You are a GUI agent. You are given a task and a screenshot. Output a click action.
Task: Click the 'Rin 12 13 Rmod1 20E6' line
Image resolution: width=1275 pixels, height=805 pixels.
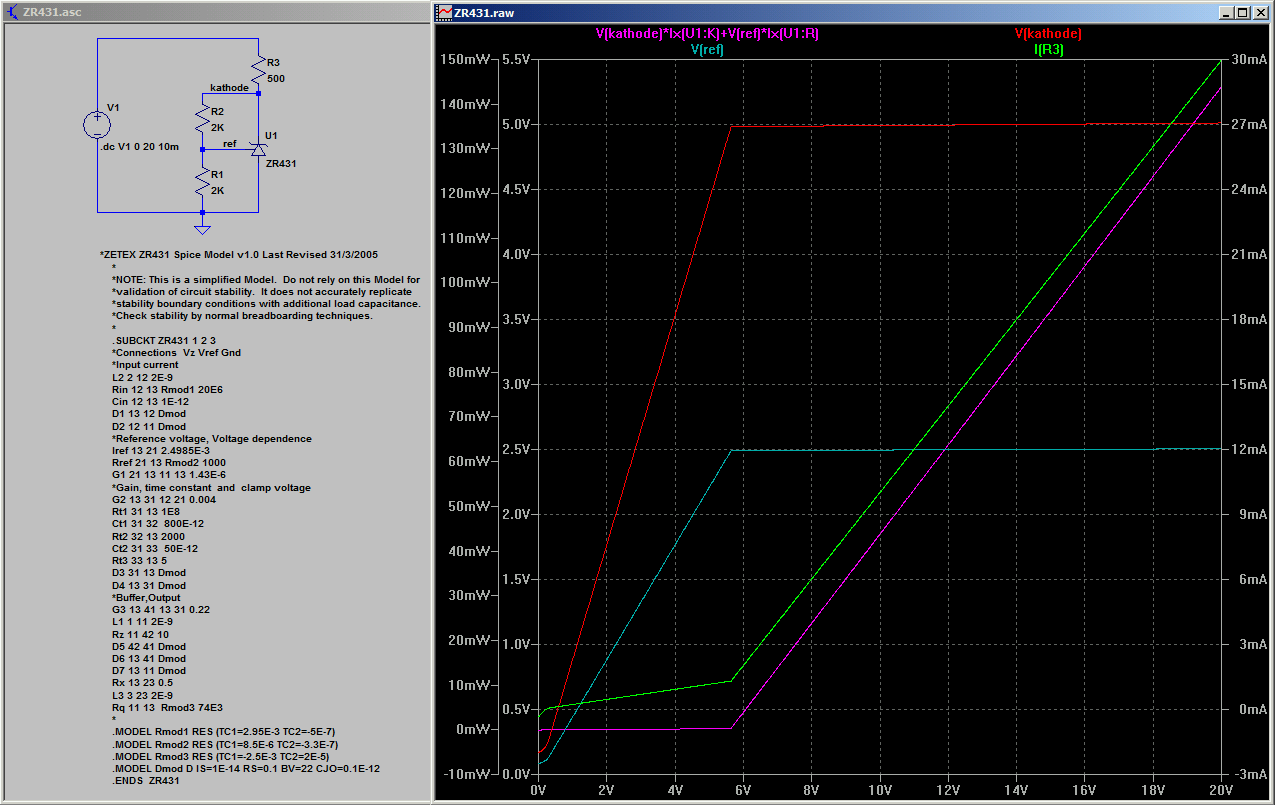tap(167, 390)
